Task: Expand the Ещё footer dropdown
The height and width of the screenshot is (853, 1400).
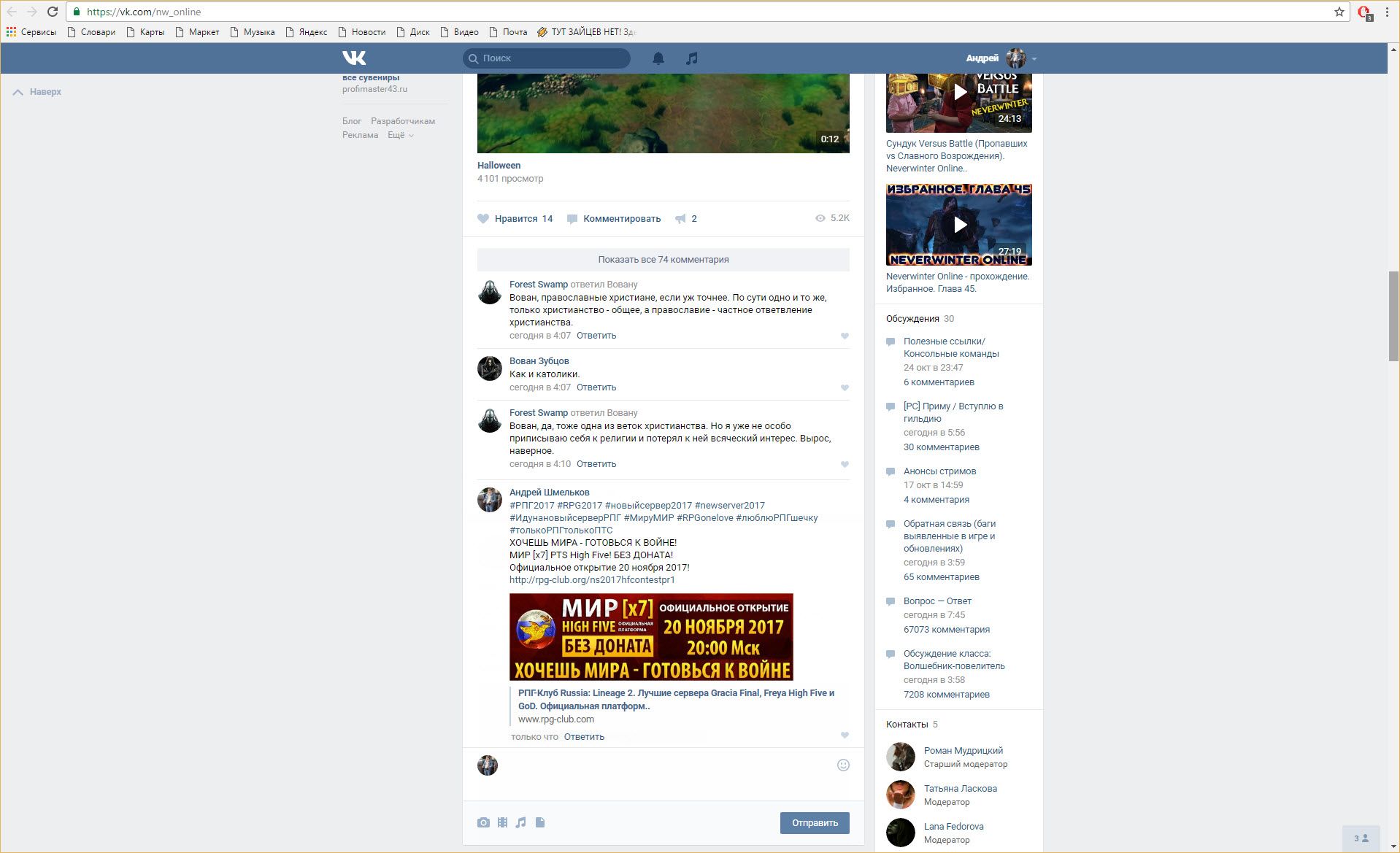Action: click(x=401, y=135)
